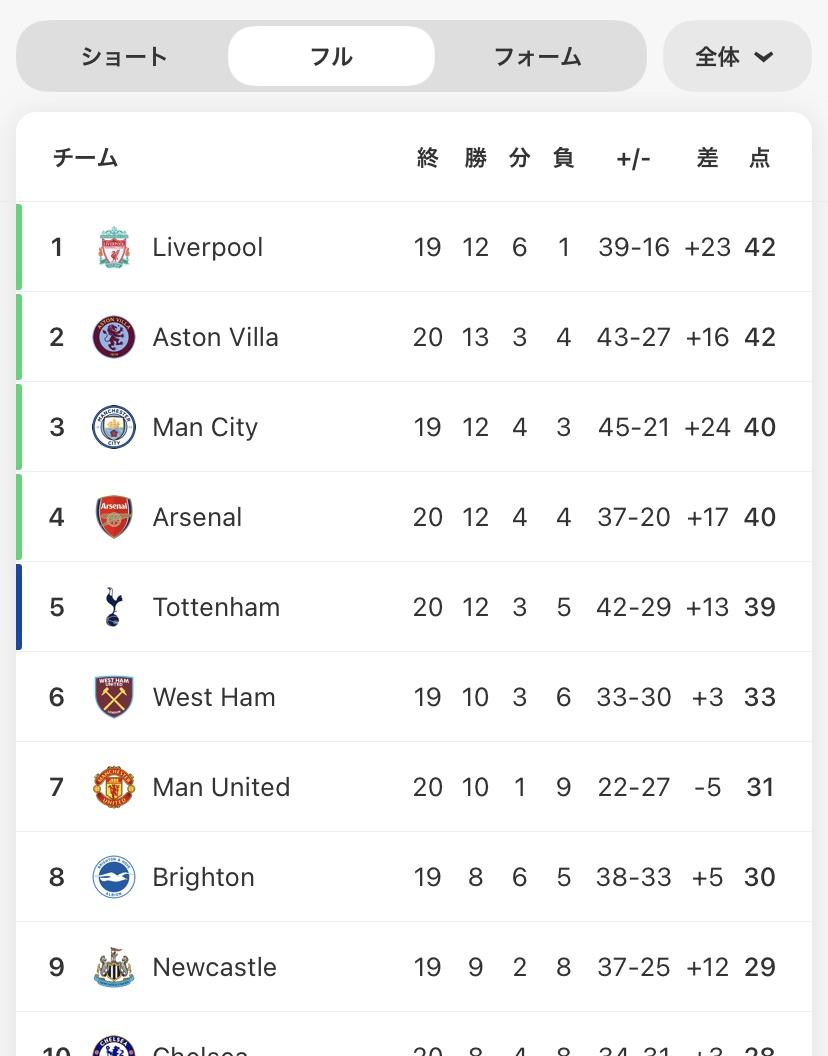This screenshot has width=828, height=1056.
Task: Click the West Ham club crest
Action: click(x=114, y=697)
